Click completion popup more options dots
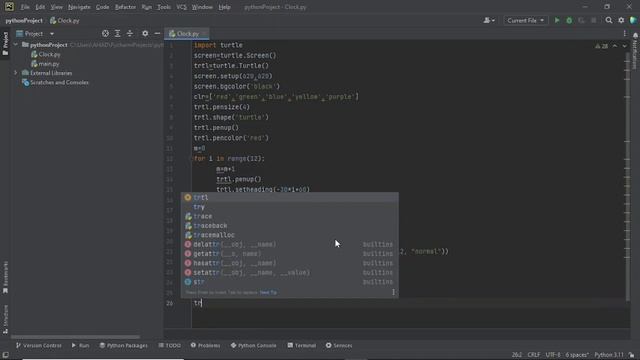640x360 pixels. coord(393,292)
